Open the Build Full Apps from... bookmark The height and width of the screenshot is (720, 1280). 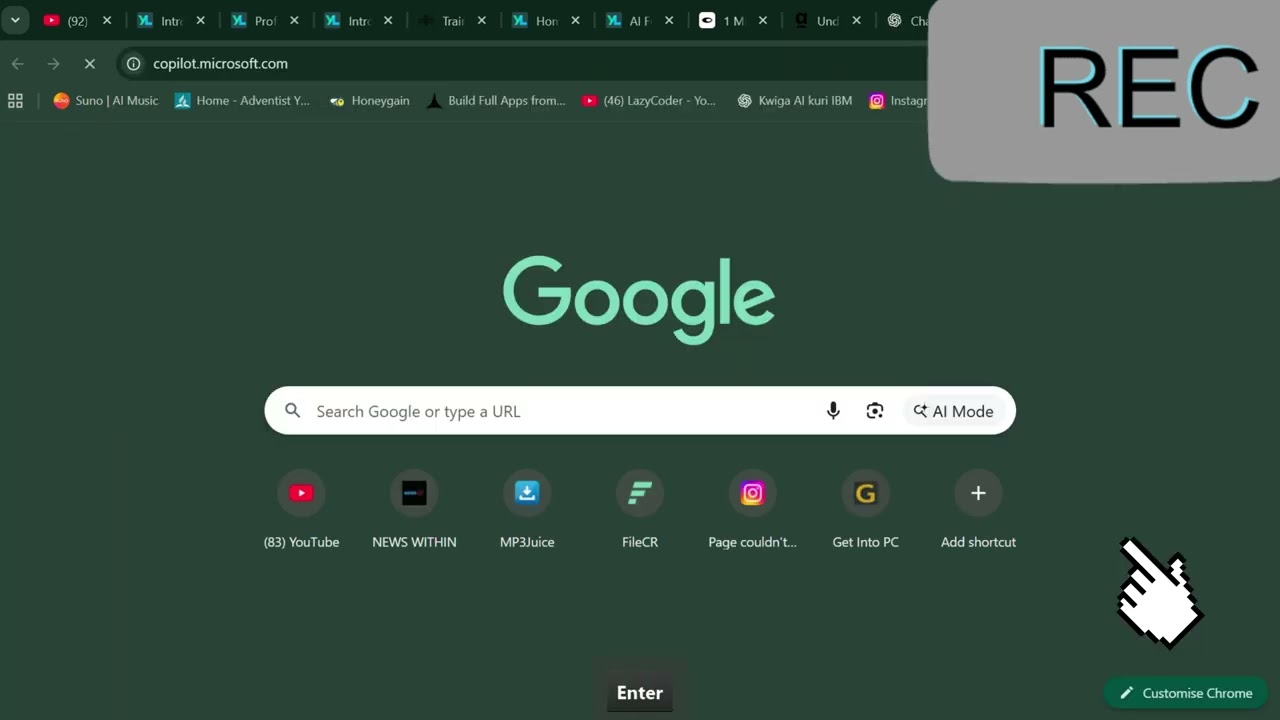(496, 100)
